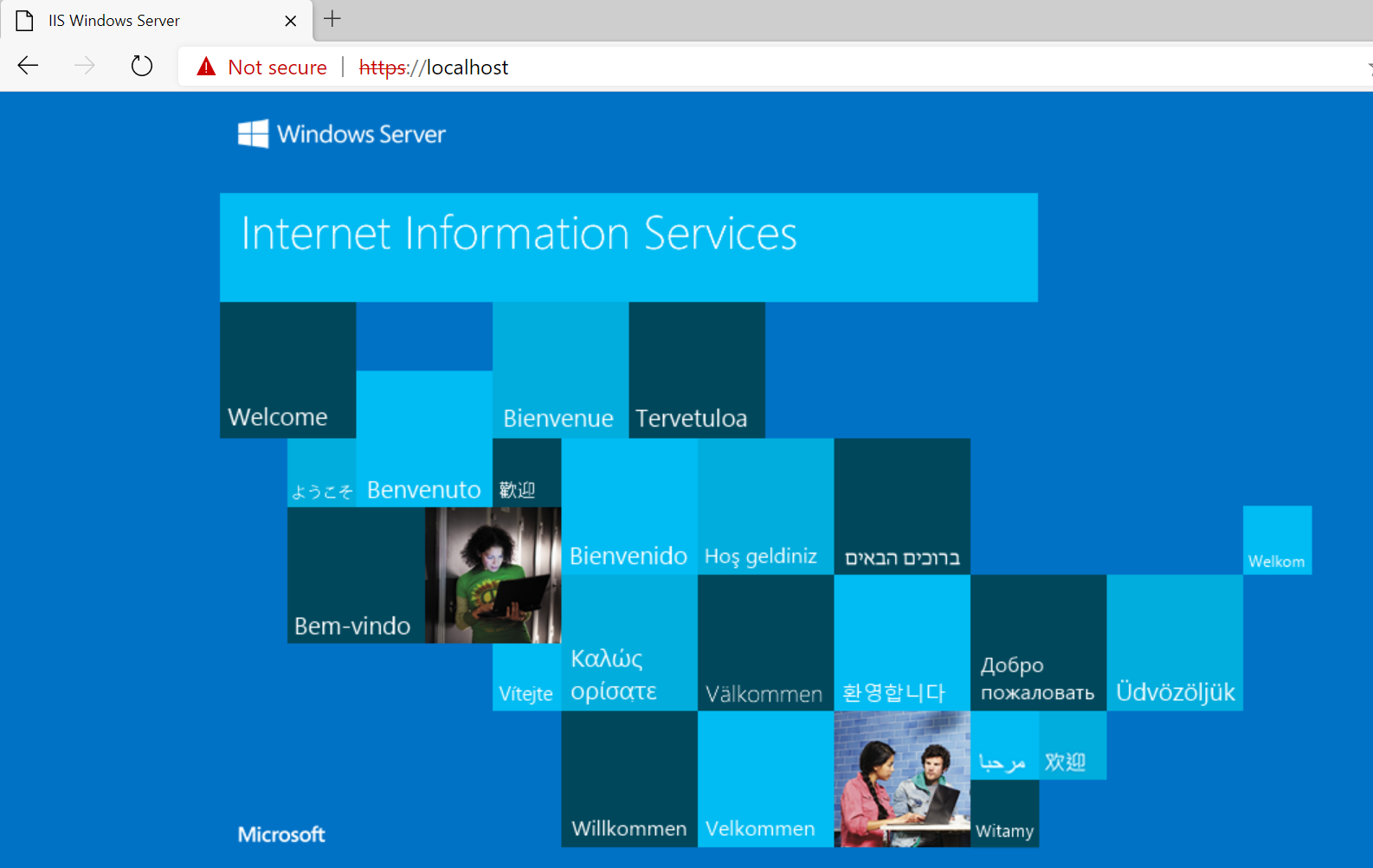Click the Hebrew ברוכים הבאים tile
This screenshot has width=1373, height=868.
pos(902,506)
